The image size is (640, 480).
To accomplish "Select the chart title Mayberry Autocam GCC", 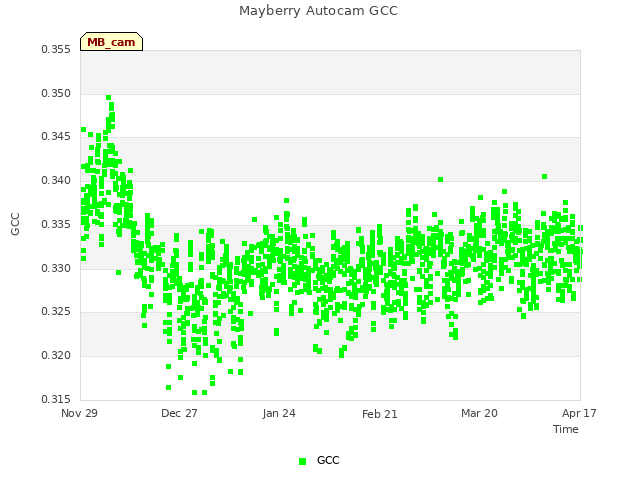I will (x=318, y=11).
